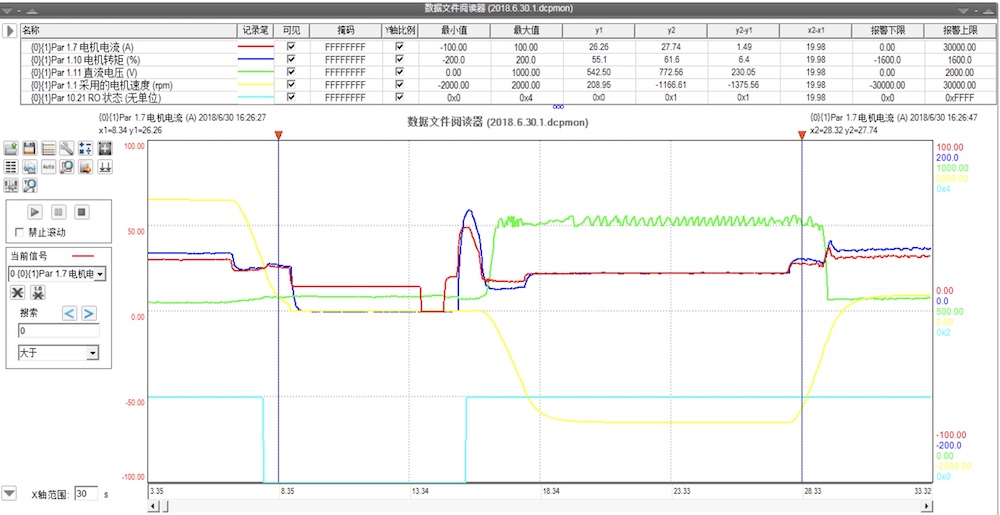Select the magnifier zoom tool
This screenshot has width=1000, height=515.
point(66,167)
